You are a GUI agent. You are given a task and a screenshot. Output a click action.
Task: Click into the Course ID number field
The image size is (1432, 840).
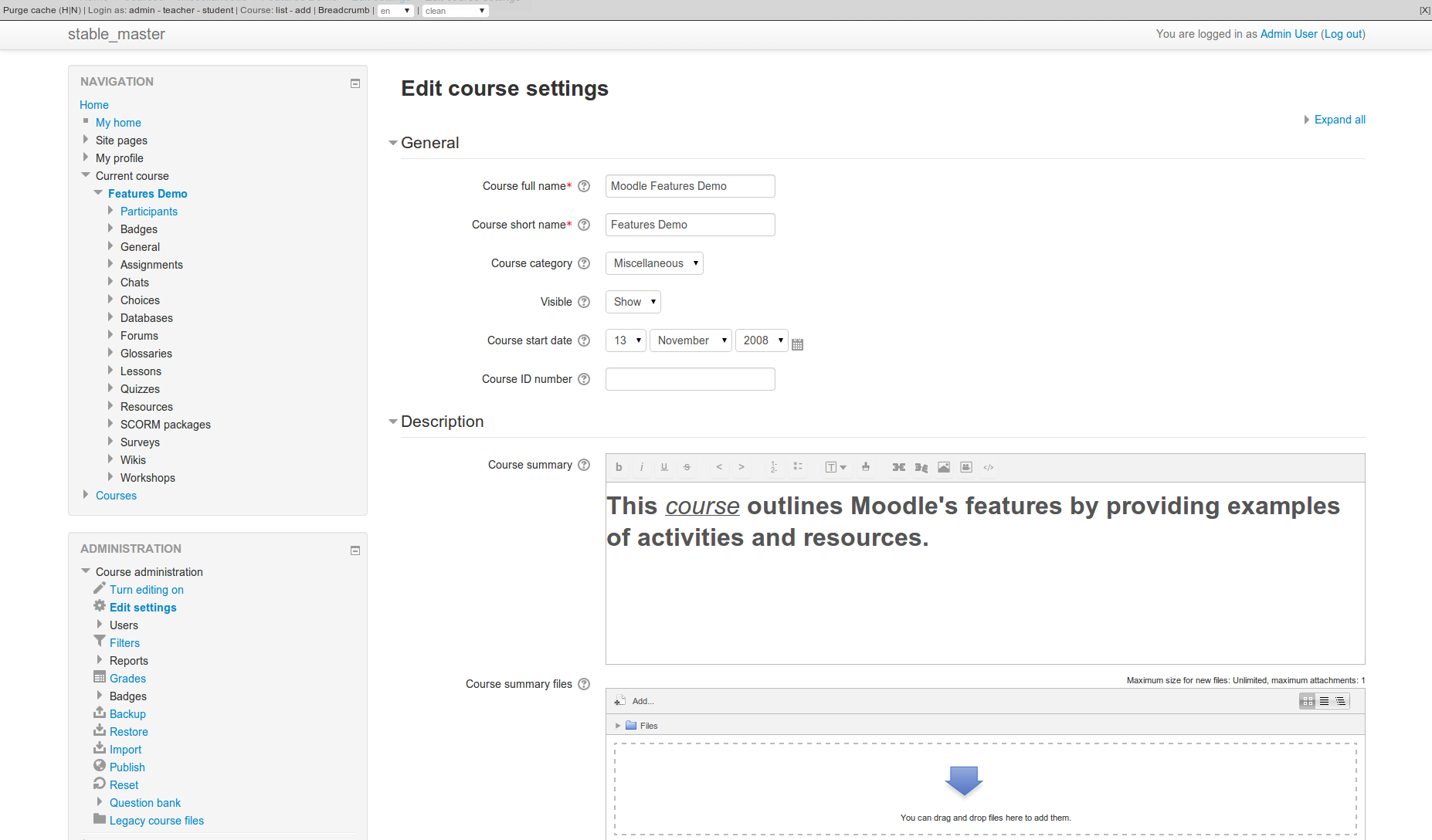(x=691, y=379)
